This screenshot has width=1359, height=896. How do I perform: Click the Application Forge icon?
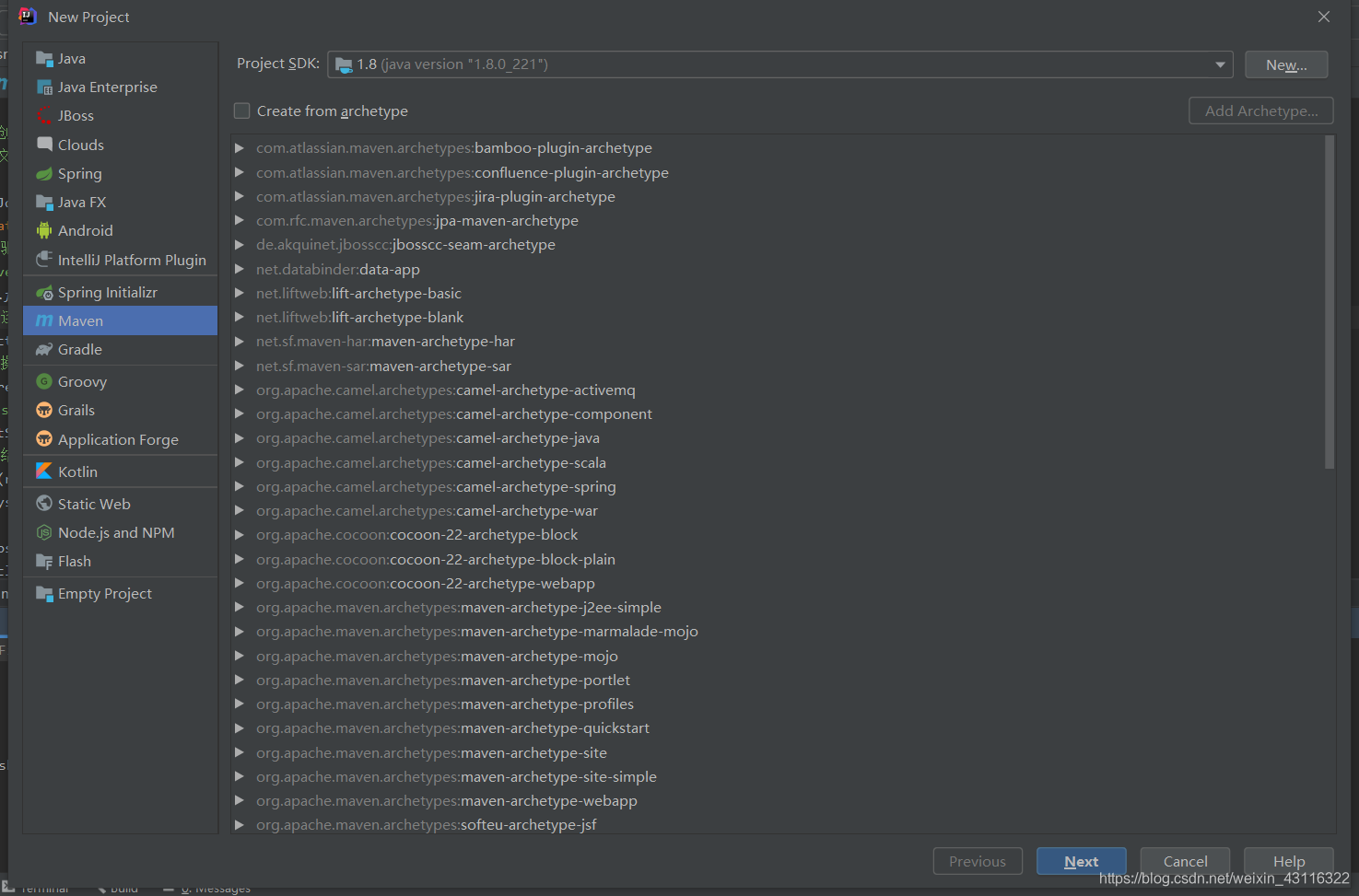pyautogui.click(x=44, y=439)
